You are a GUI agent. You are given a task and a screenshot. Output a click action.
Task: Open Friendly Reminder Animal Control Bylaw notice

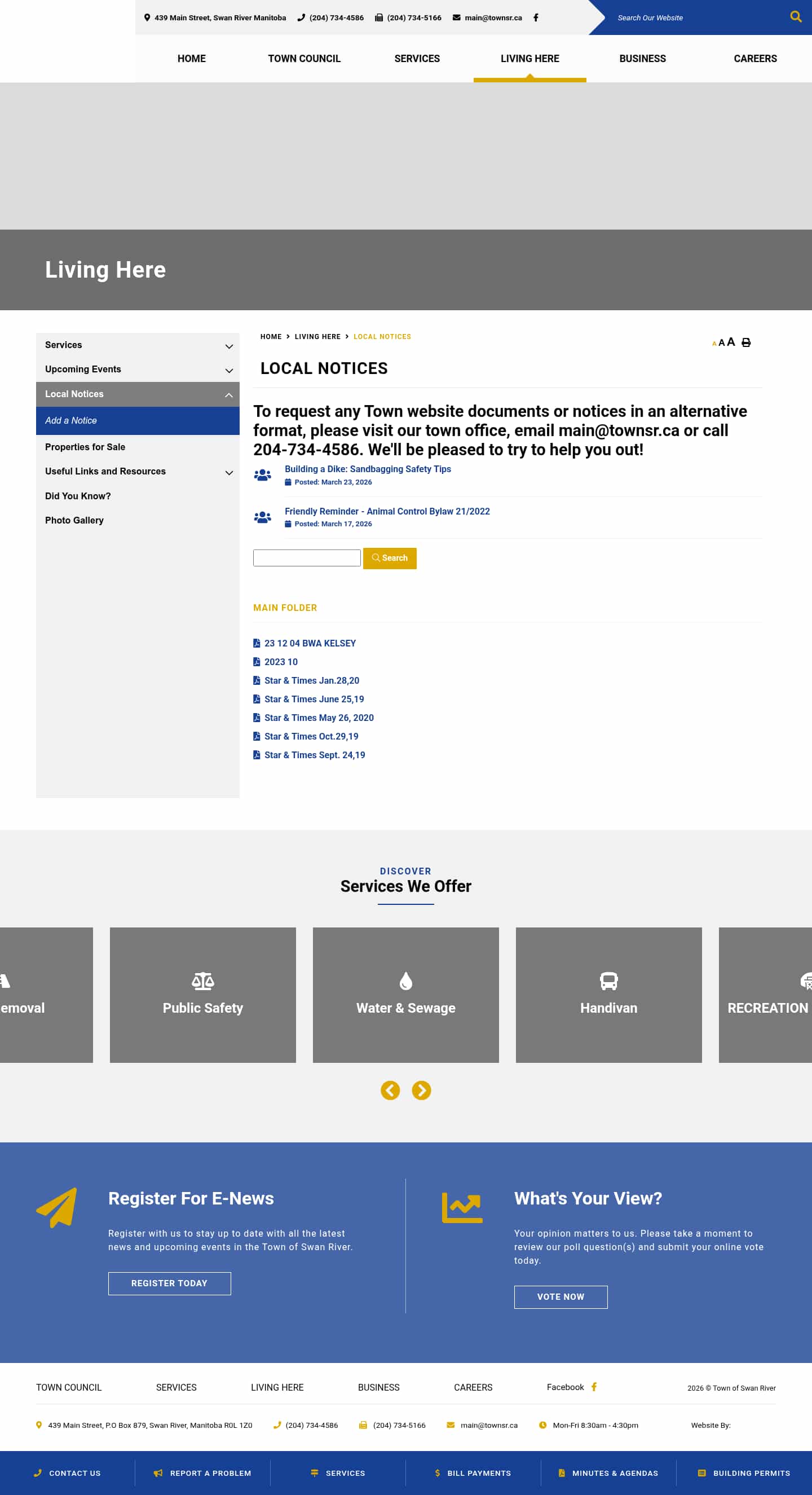pos(387,511)
